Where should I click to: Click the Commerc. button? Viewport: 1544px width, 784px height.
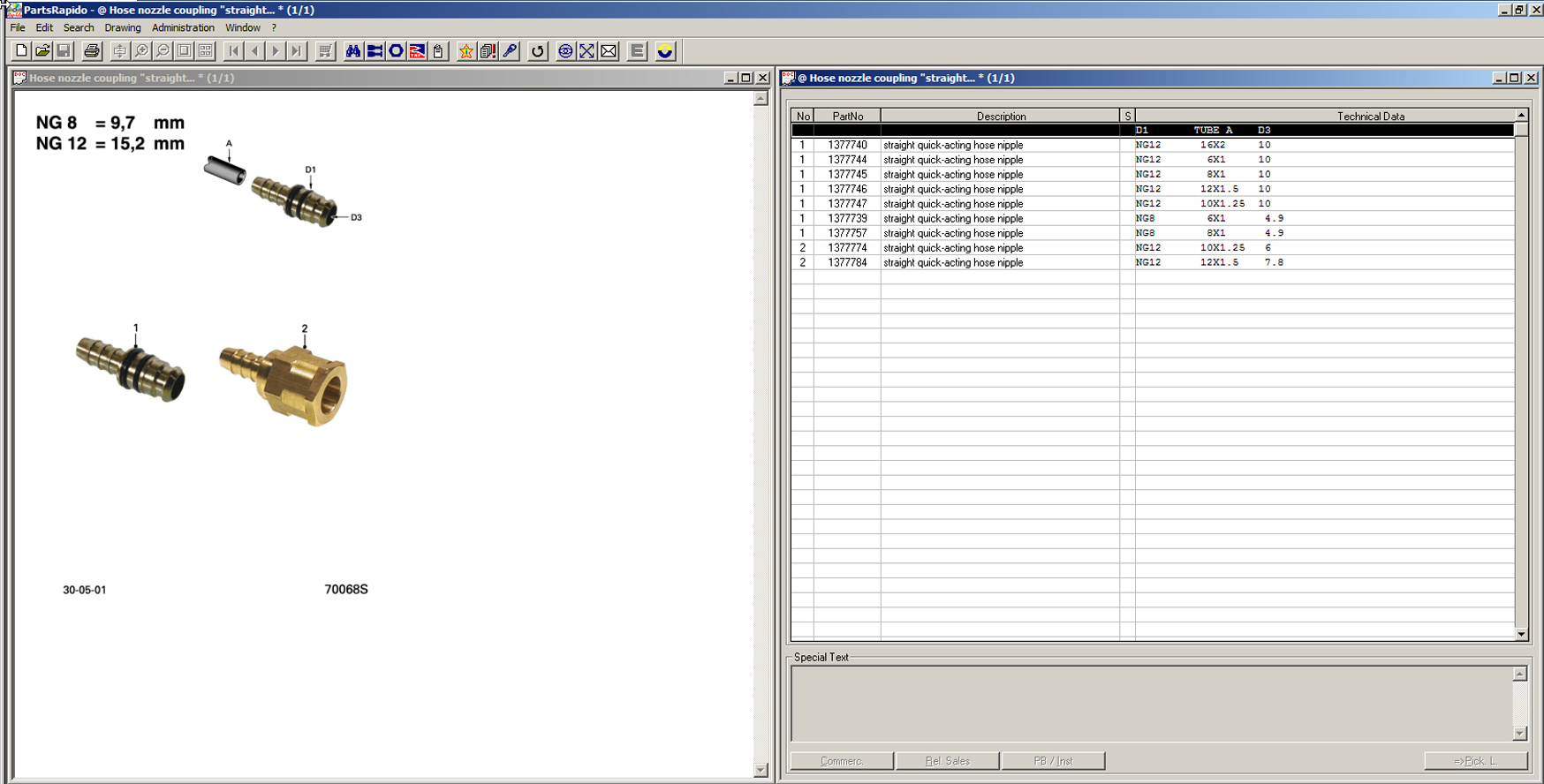pyautogui.click(x=841, y=761)
